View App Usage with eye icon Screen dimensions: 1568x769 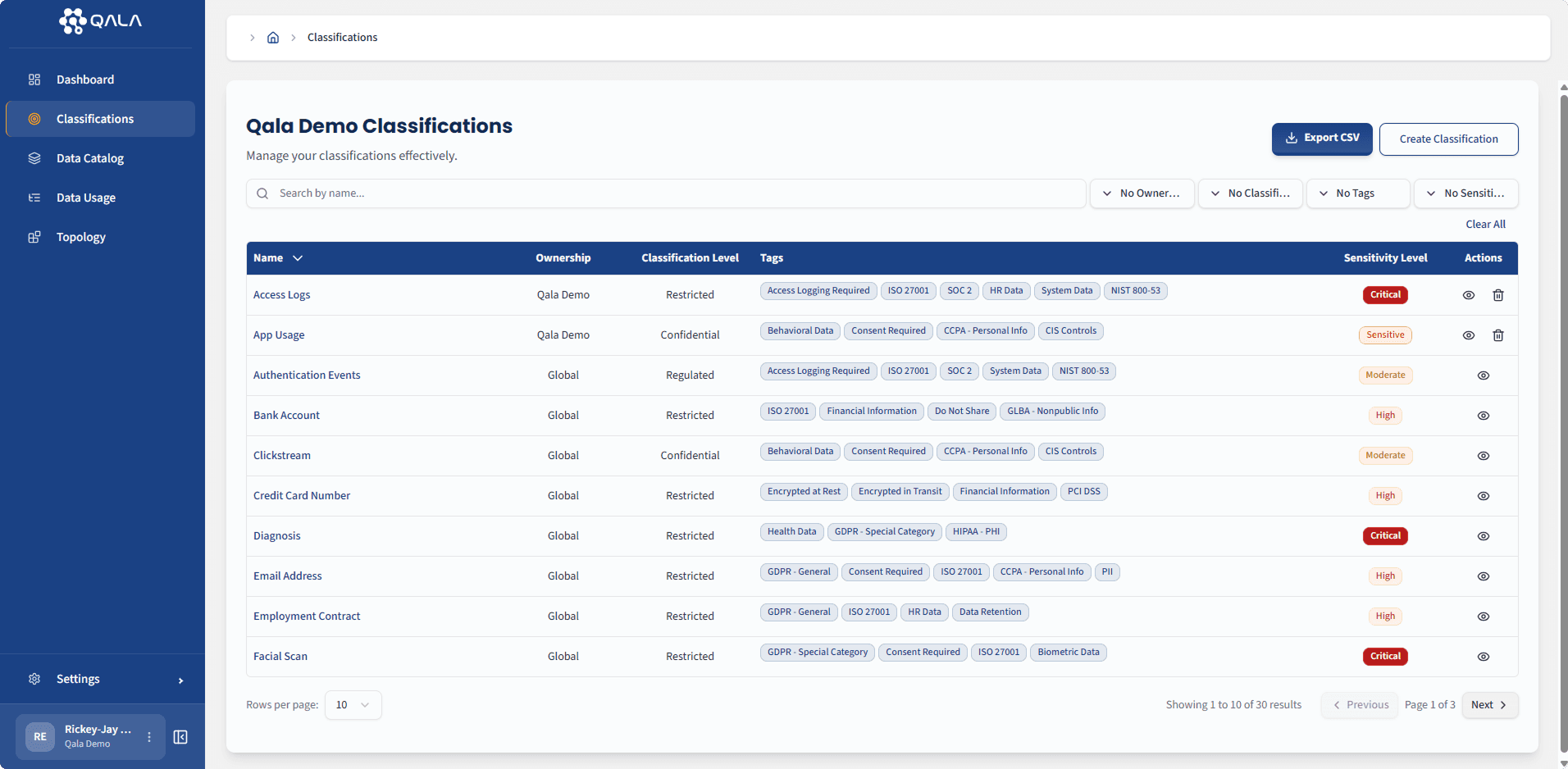coord(1469,335)
